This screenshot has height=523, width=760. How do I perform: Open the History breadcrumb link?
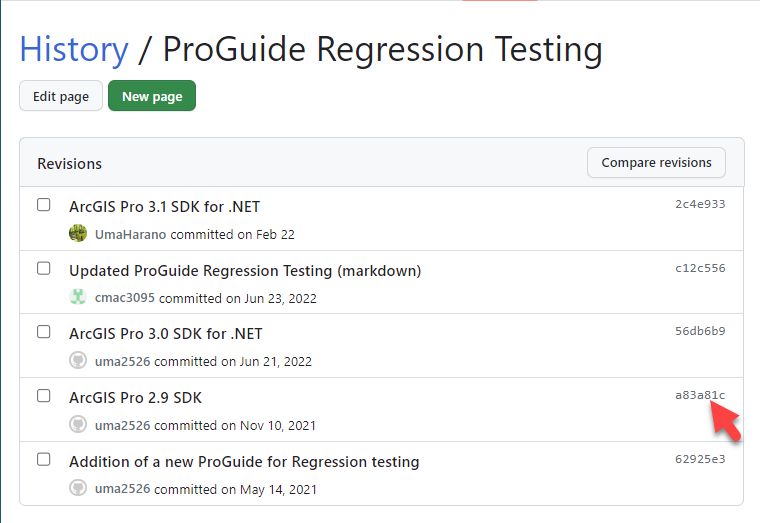[x=74, y=49]
